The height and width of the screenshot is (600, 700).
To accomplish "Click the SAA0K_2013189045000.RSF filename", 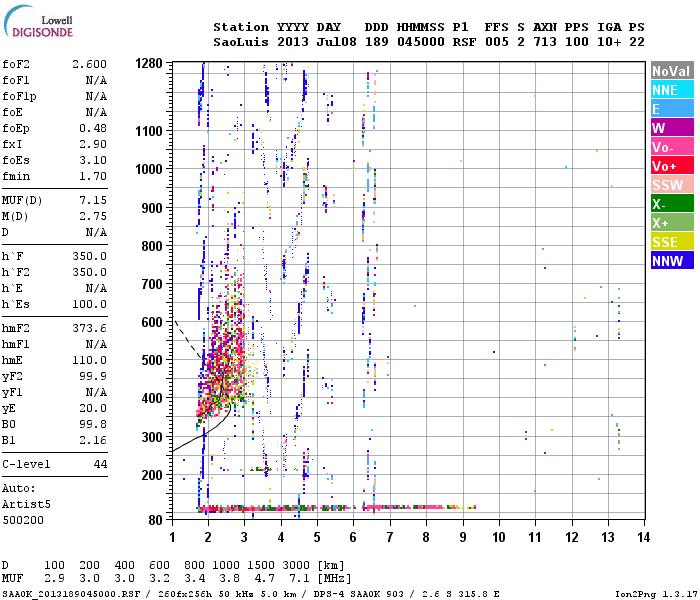I will (71, 594).
